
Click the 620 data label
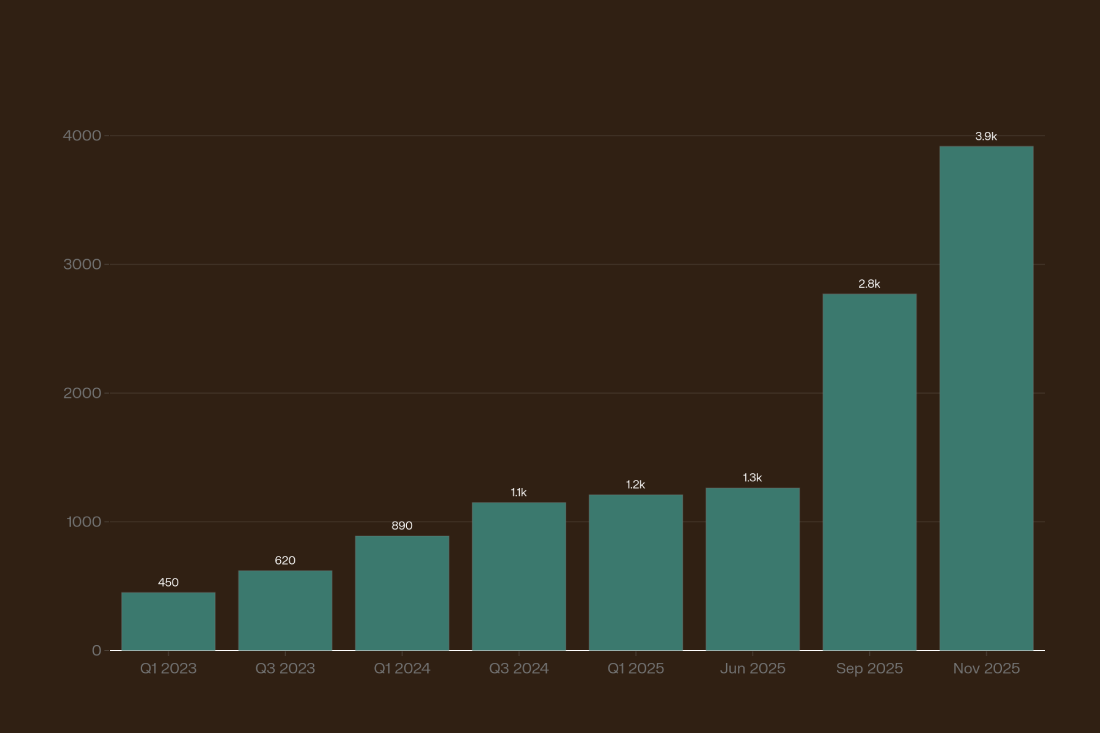(285, 560)
